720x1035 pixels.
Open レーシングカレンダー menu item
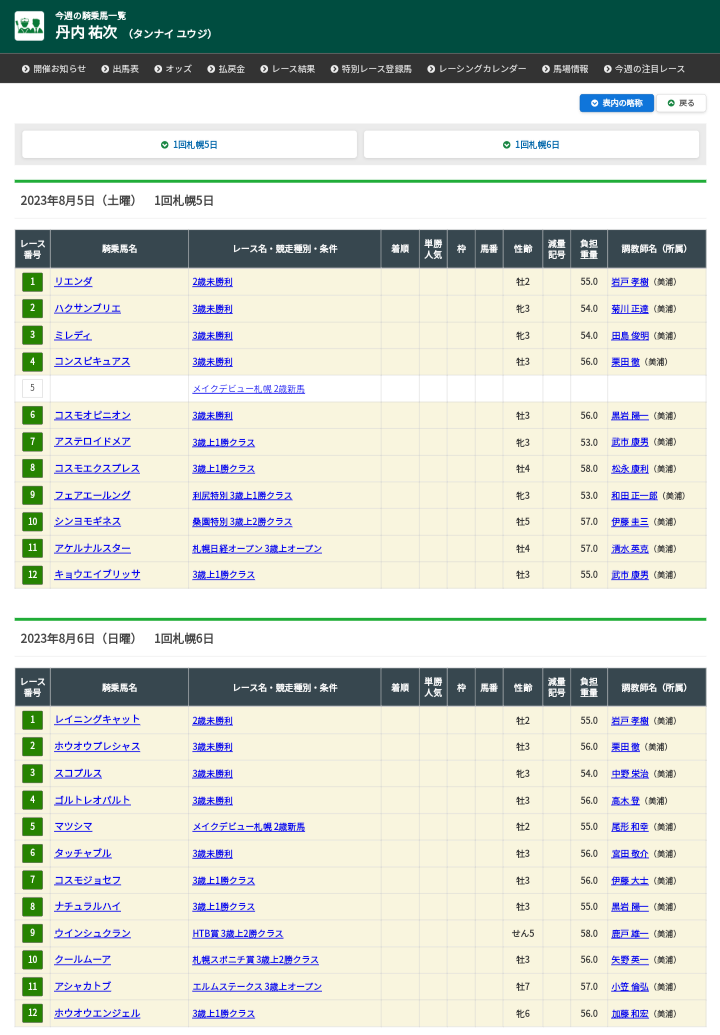point(476,69)
